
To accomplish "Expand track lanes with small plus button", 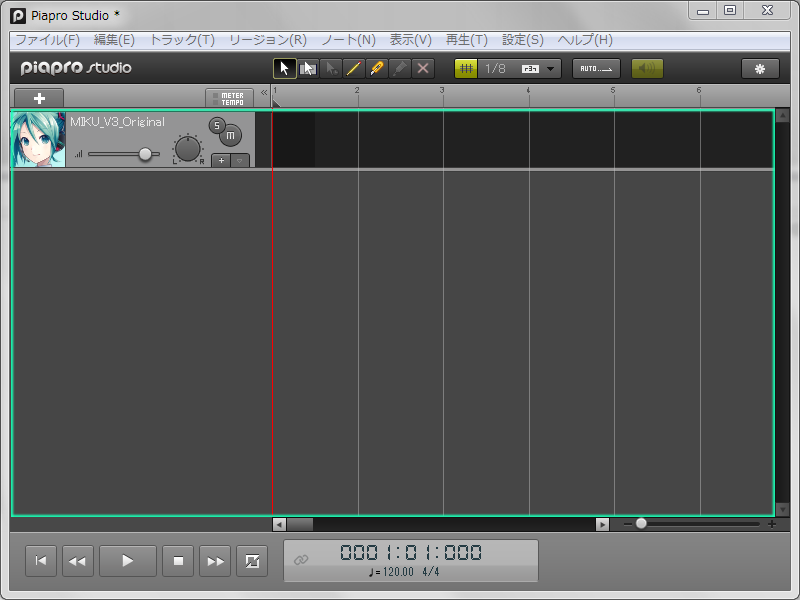I will pyautogui.click(x=222, y=160).
